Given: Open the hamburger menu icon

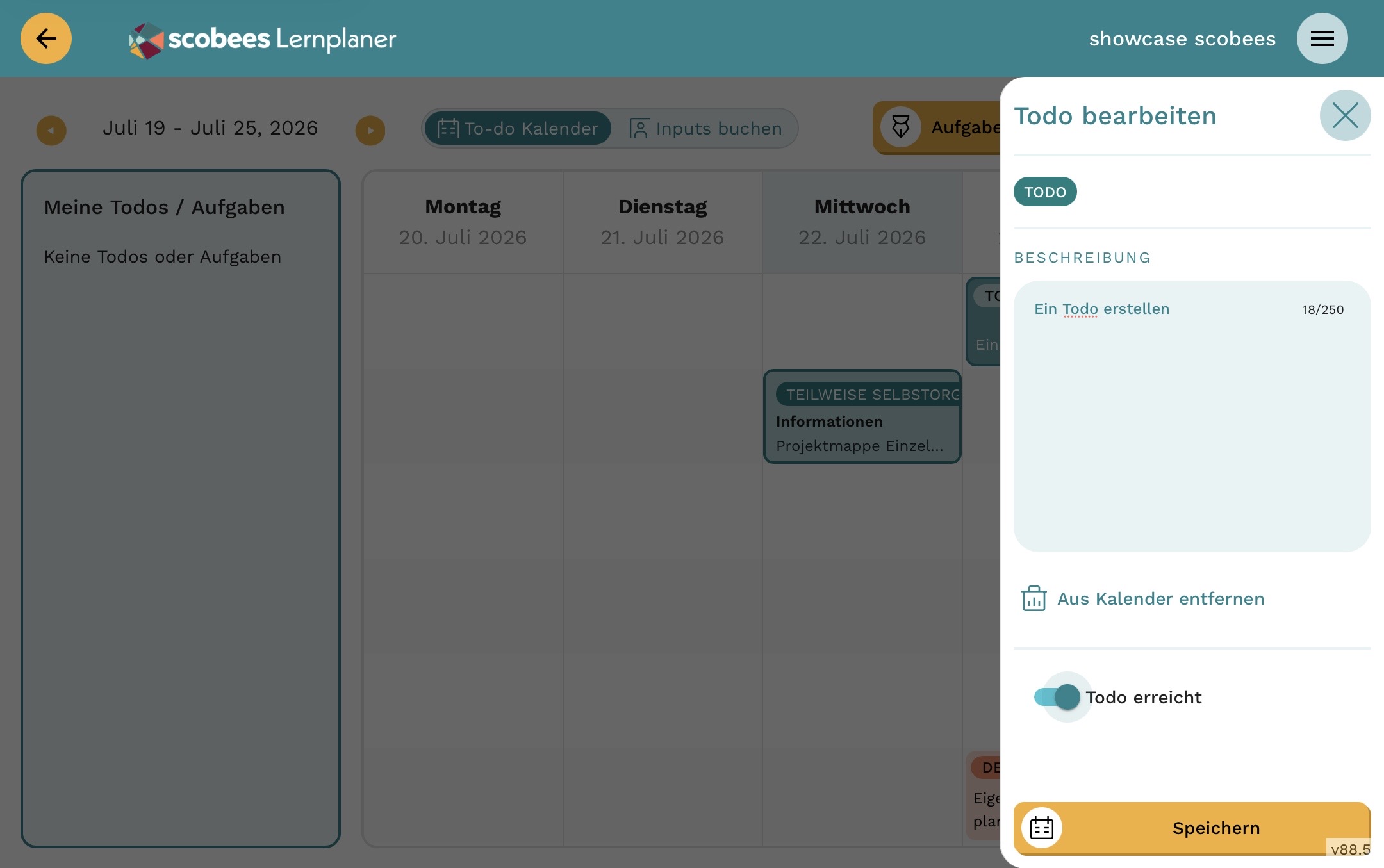Looking at the screenshot, I should pos(1322,38).
